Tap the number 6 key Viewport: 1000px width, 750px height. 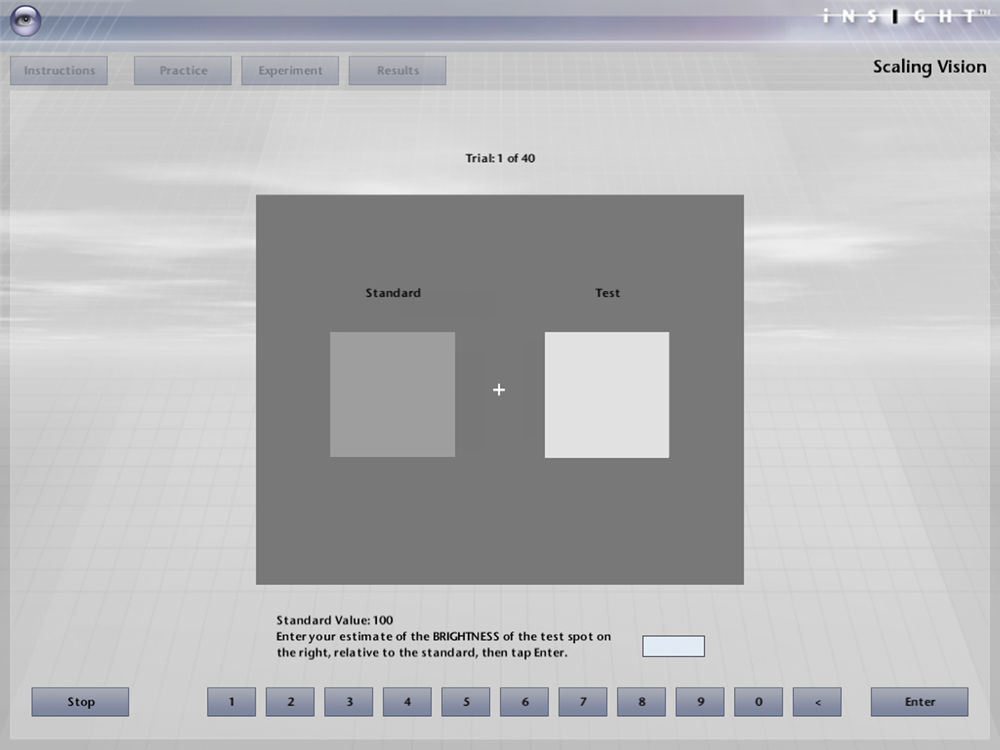(x=524, y=702)
